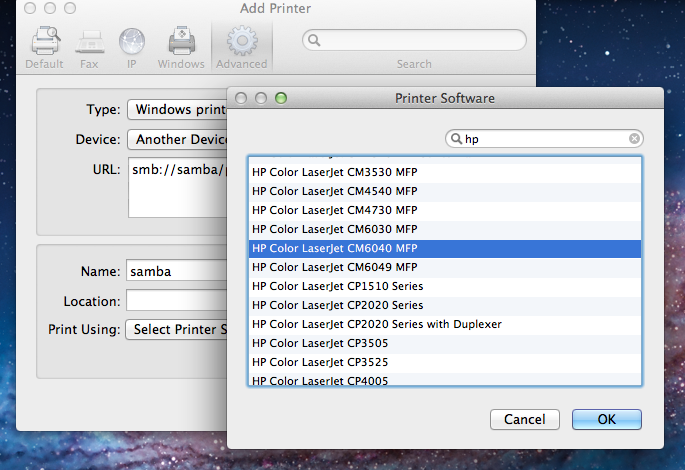Click the empty Location field
The image size is (685, 470).
tap(177, 301)
